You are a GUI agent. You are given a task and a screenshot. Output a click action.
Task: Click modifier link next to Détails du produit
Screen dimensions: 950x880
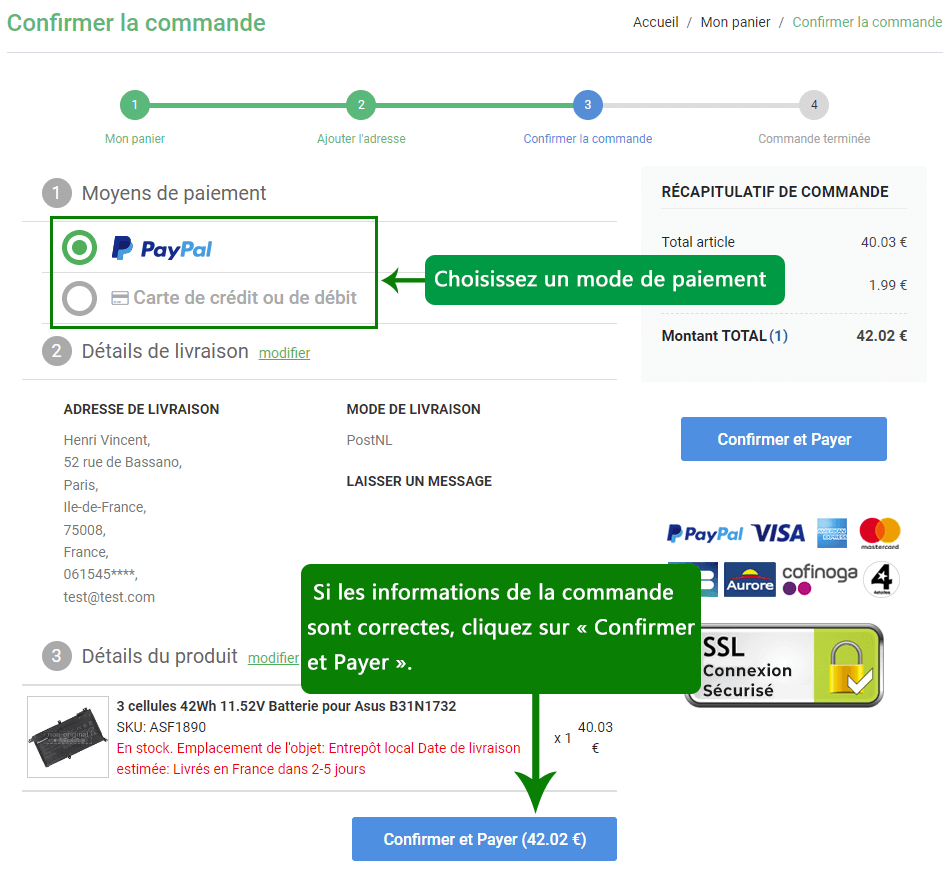[273, 658]
